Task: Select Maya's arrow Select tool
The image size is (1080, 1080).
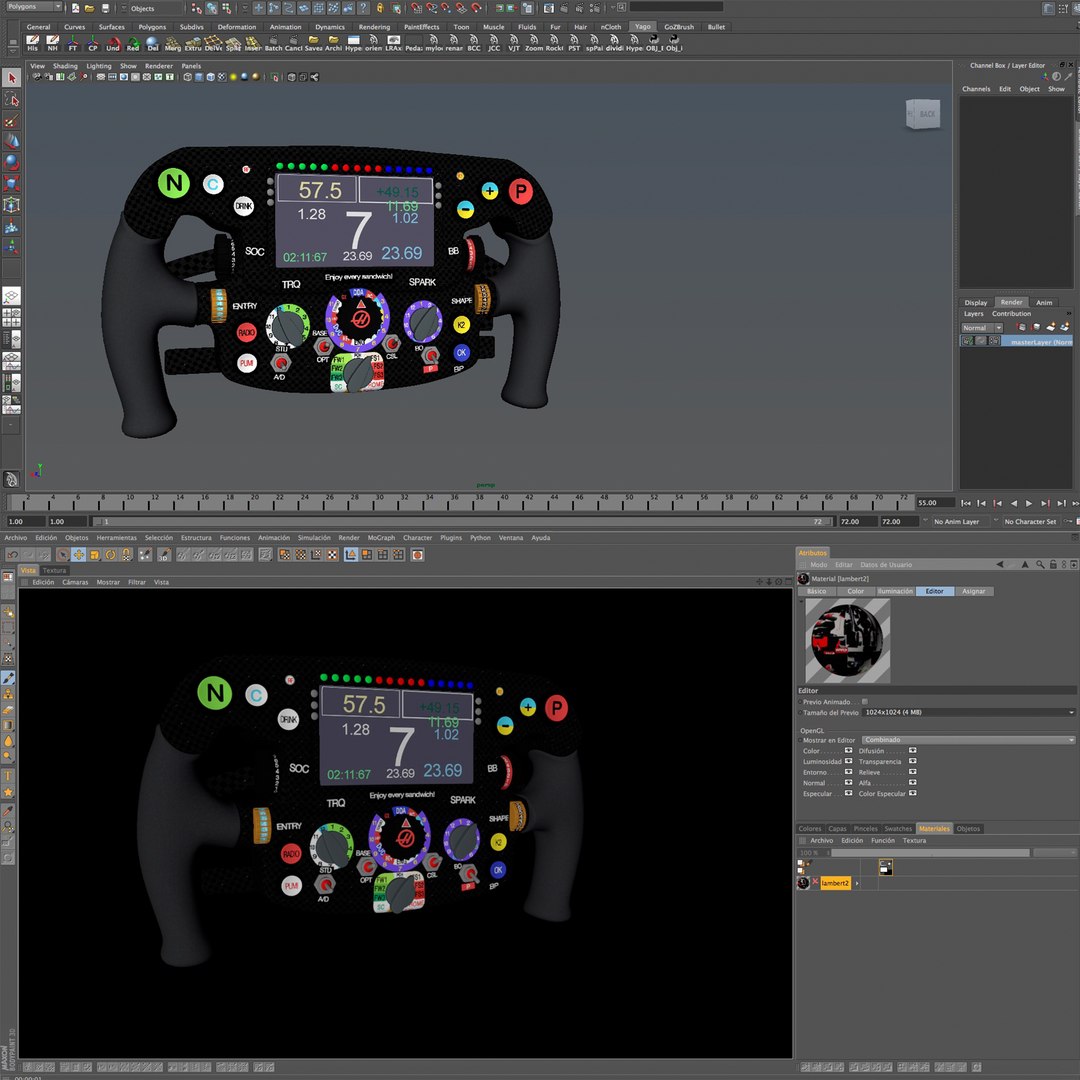Action: point(11,78)
